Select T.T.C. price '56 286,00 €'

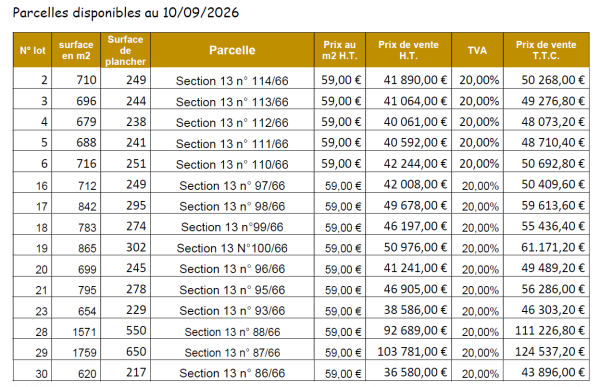click(x=553, y=289)
